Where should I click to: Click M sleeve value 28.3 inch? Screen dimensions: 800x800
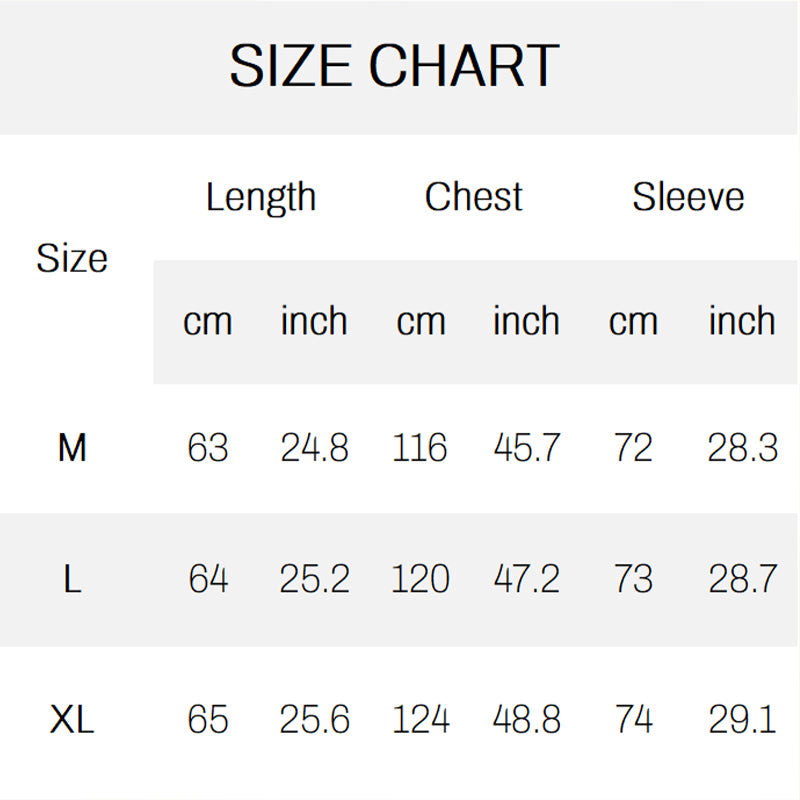742,448
